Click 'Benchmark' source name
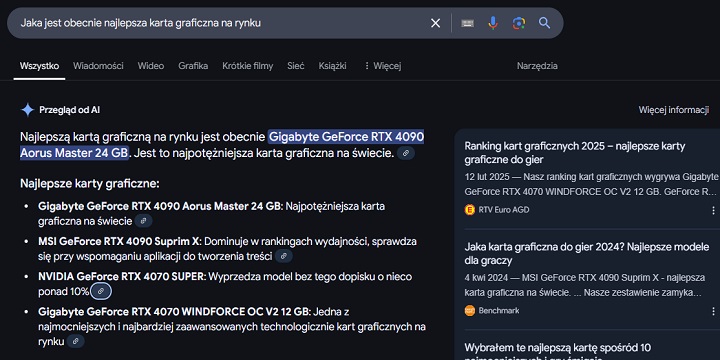 pos(499,310)
